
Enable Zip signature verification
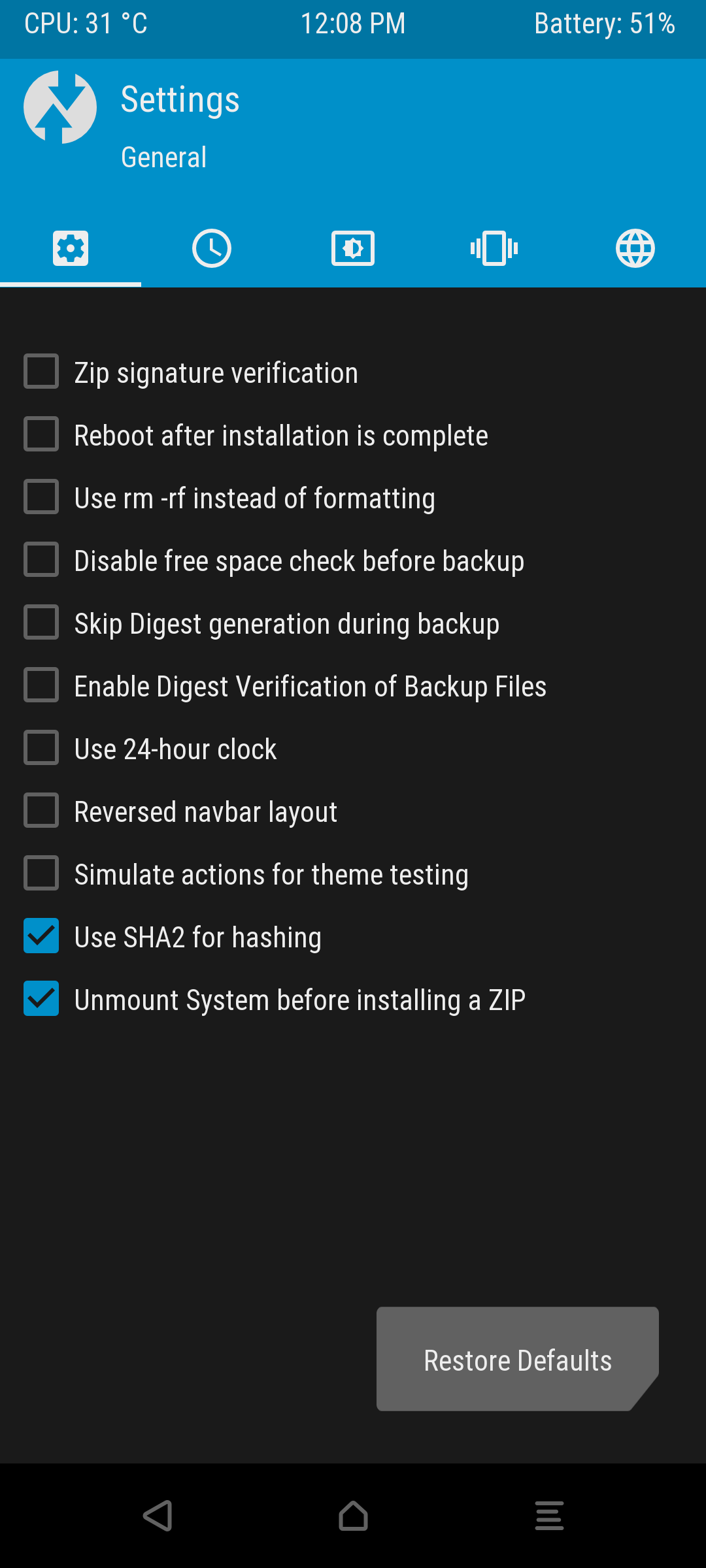tap(41, 371)
